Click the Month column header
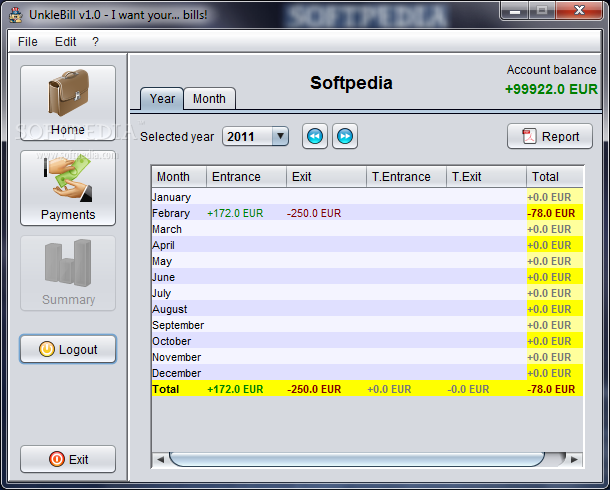610x490 pixels. (x=179, y=177)
